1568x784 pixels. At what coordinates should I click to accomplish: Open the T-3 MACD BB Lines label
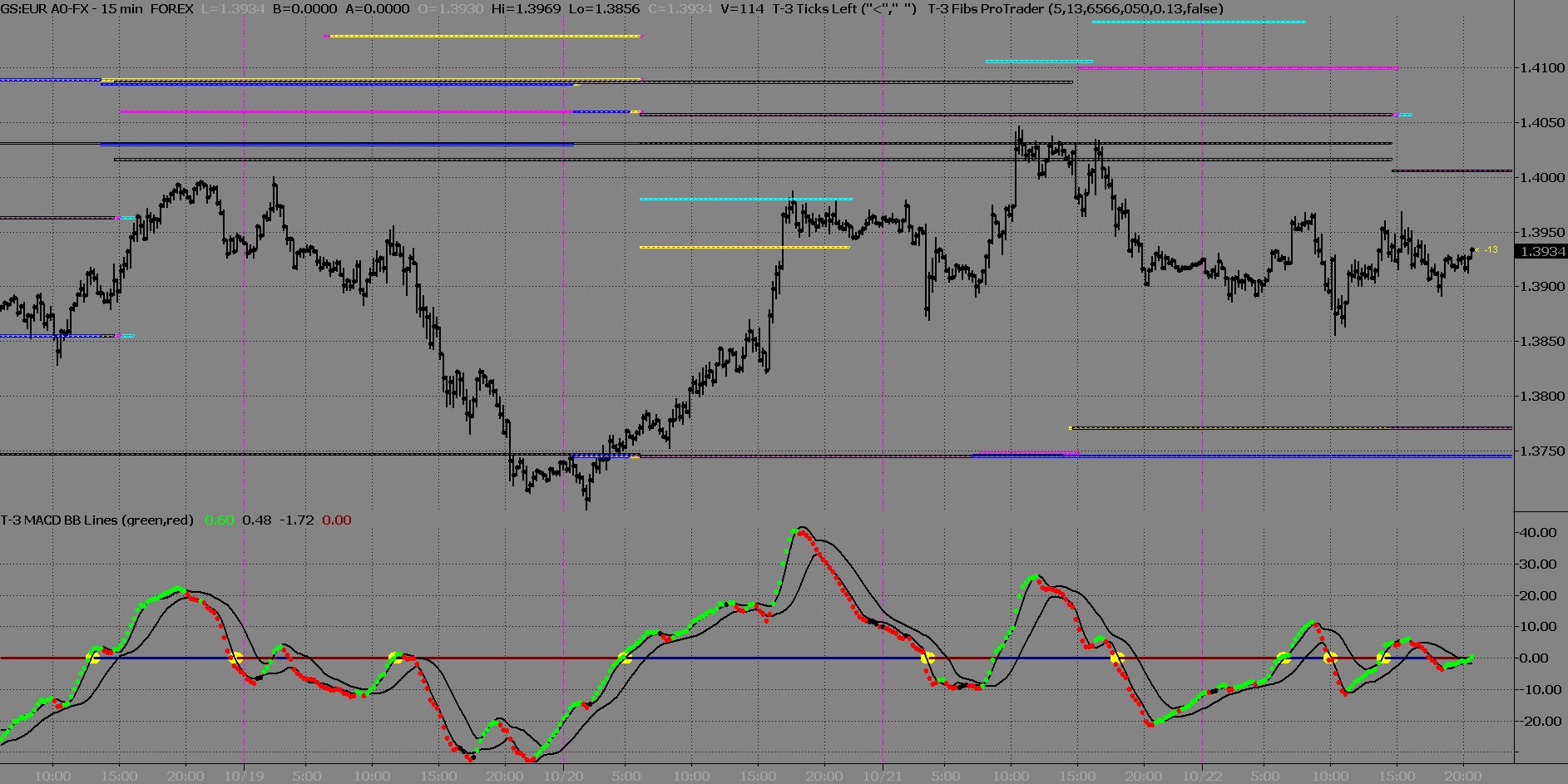(96, 520)
